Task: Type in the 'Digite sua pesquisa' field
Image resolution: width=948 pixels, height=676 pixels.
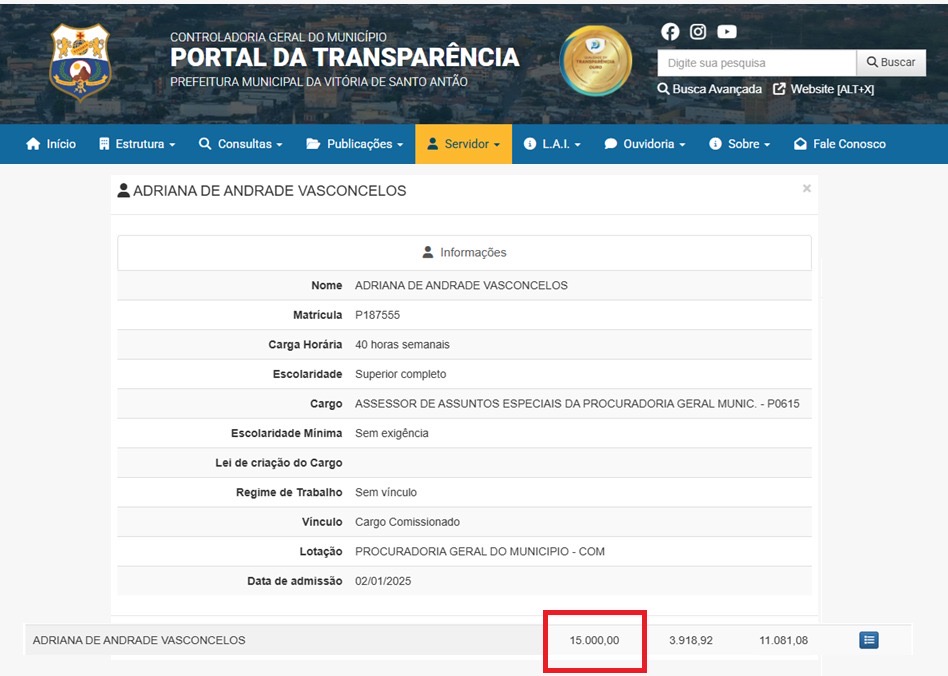Action: tap(756, 62)
